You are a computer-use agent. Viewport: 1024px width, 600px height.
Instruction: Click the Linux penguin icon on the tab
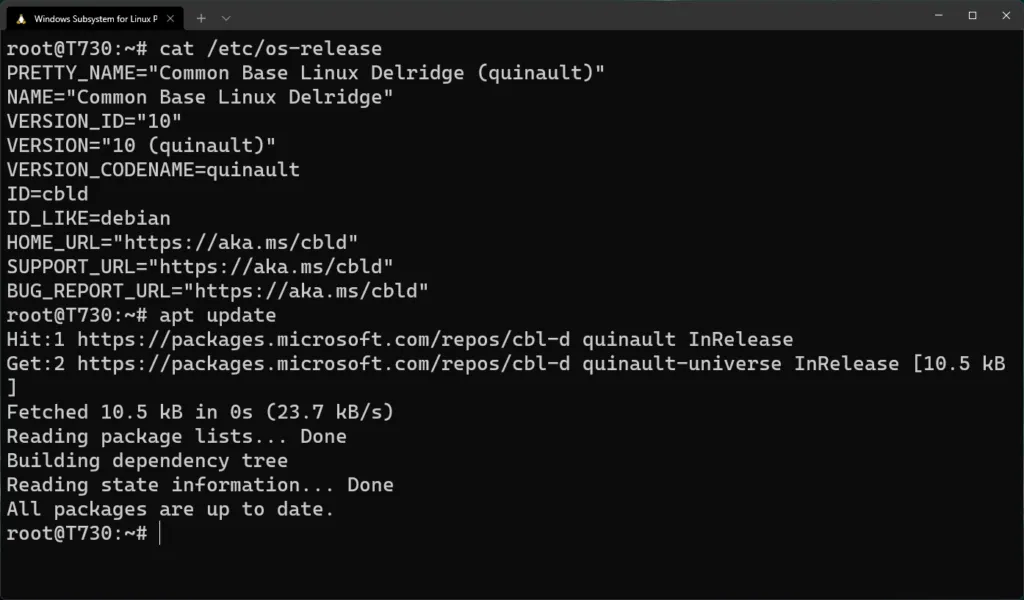22,18
